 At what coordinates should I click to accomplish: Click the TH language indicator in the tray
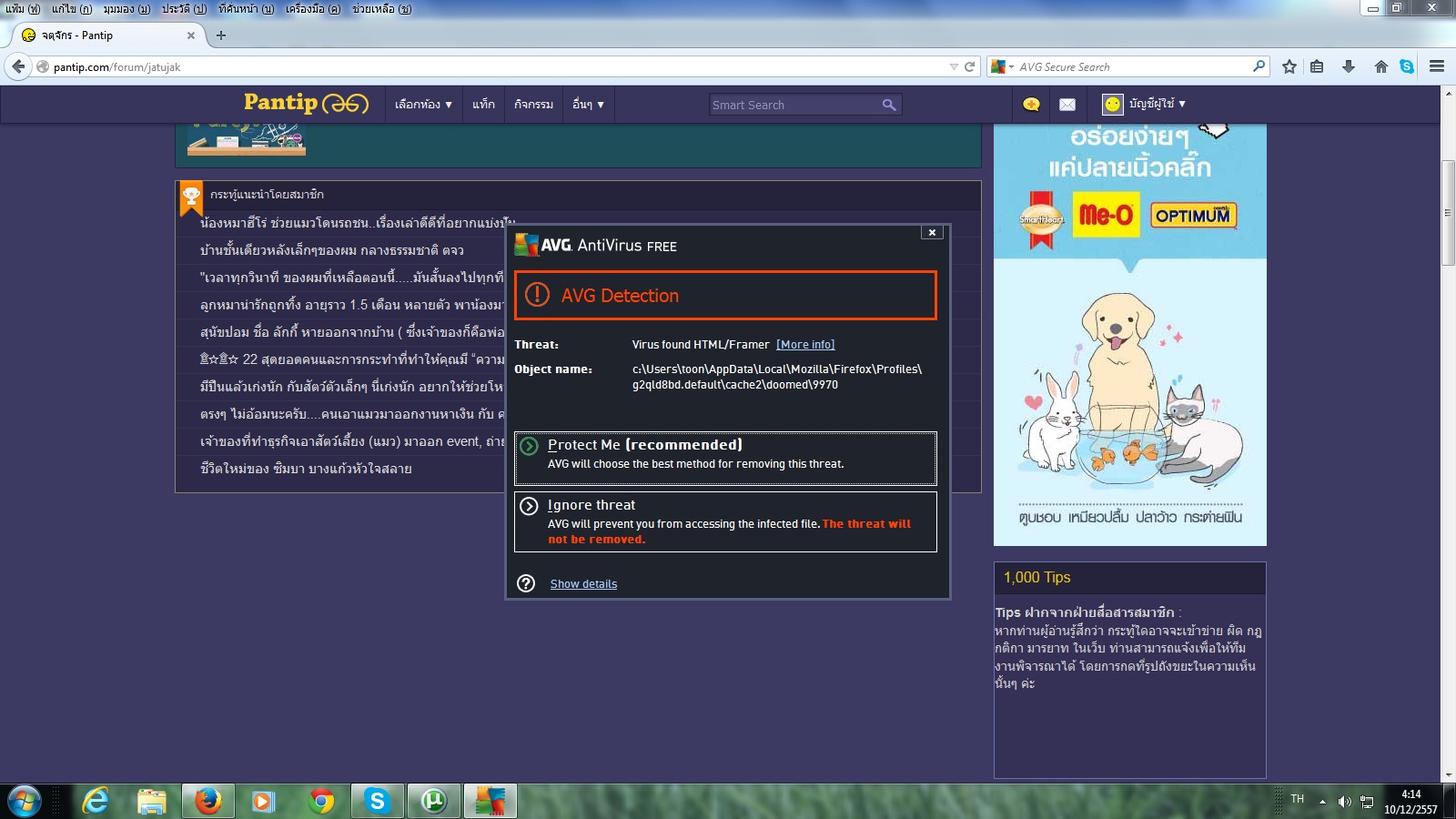[x=1298, y=799]
